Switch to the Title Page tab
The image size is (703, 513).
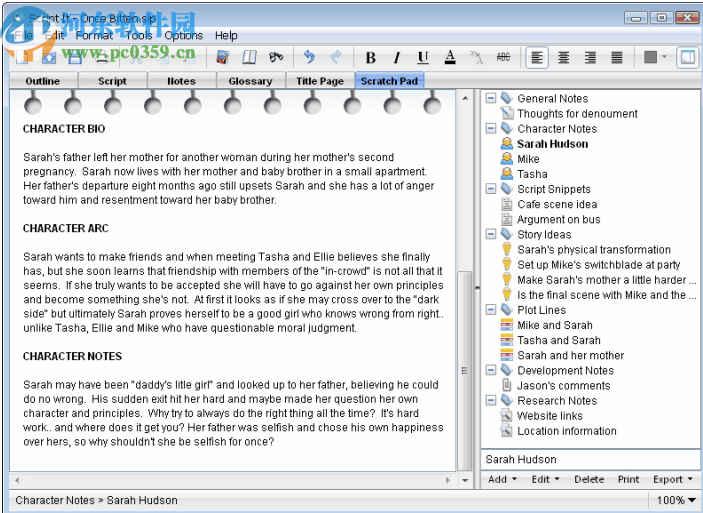(x=320, y=81)
